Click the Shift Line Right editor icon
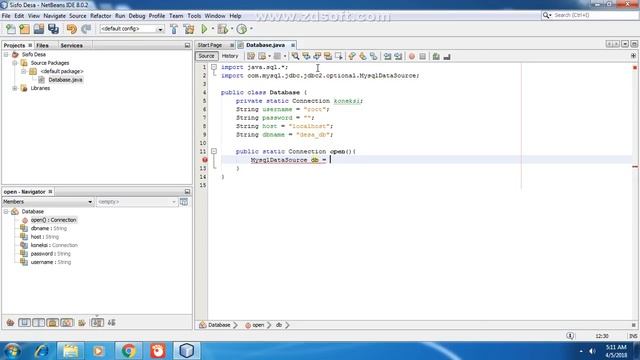 tap(398, 56)
